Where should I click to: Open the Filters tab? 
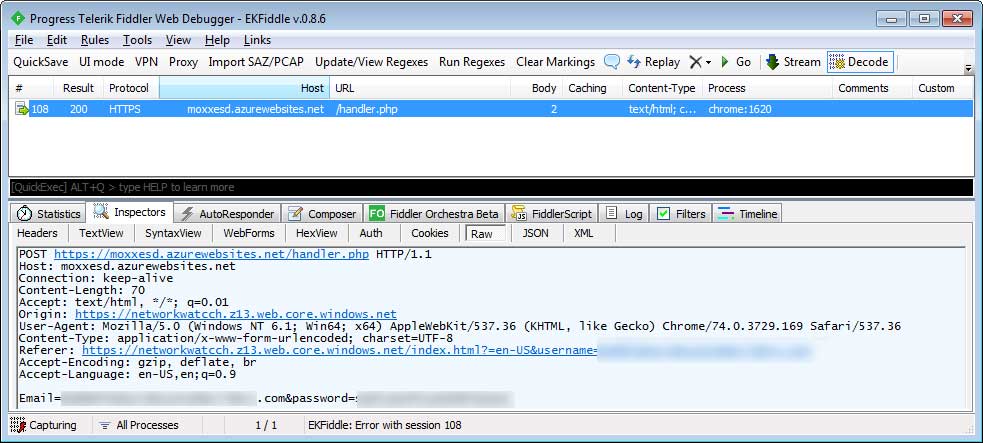681,214
